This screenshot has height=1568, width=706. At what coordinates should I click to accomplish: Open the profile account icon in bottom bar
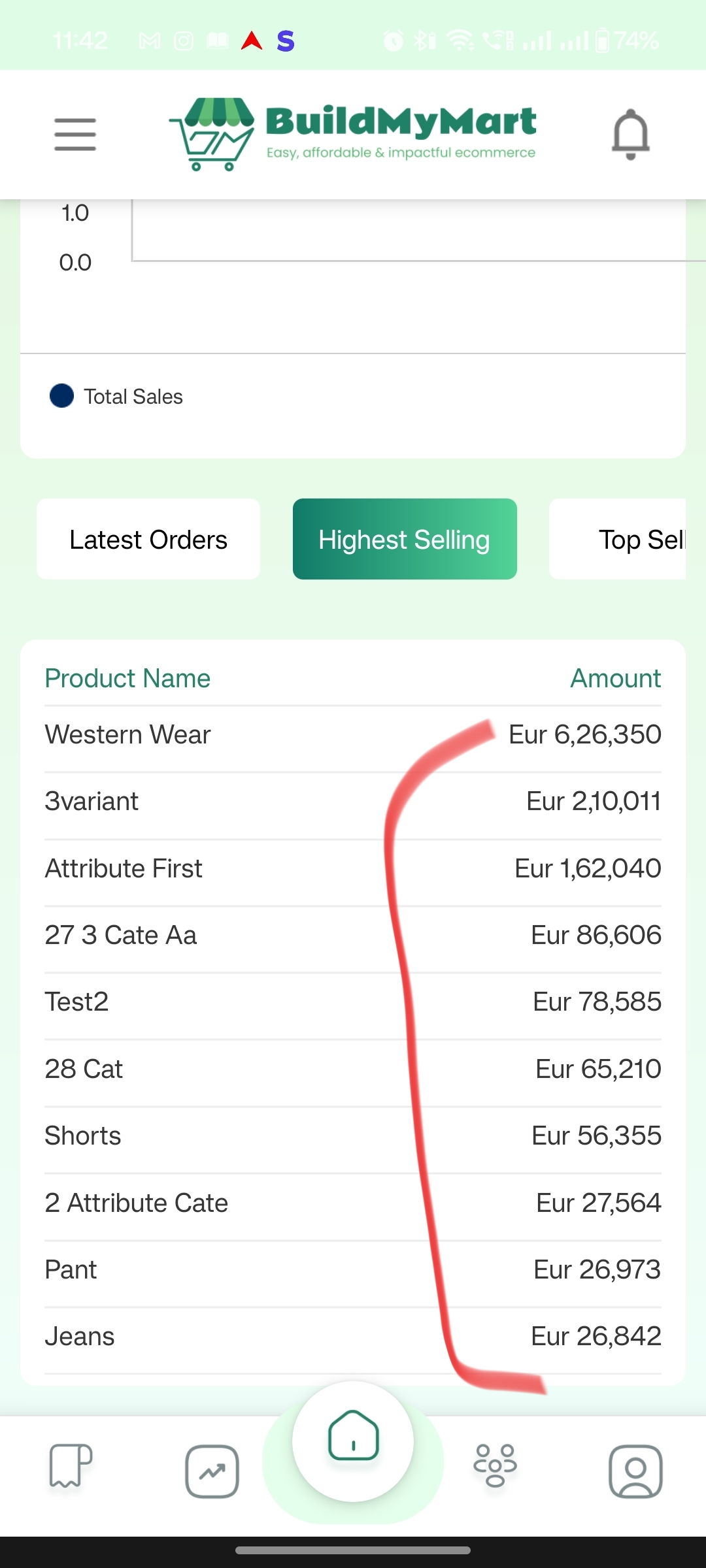pos(635,1471)
